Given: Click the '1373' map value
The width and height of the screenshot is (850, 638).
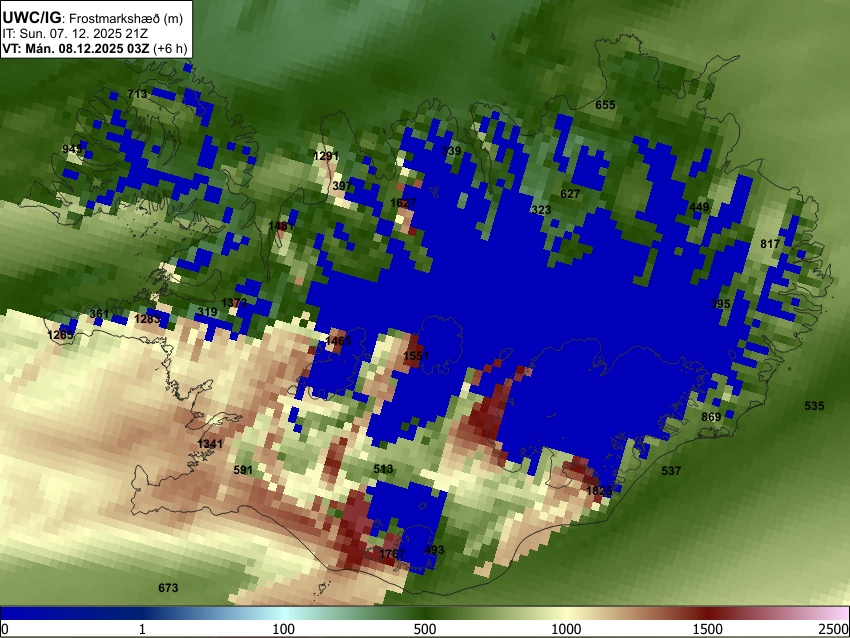Looking at the screenshot, I should tap(234, 302).
